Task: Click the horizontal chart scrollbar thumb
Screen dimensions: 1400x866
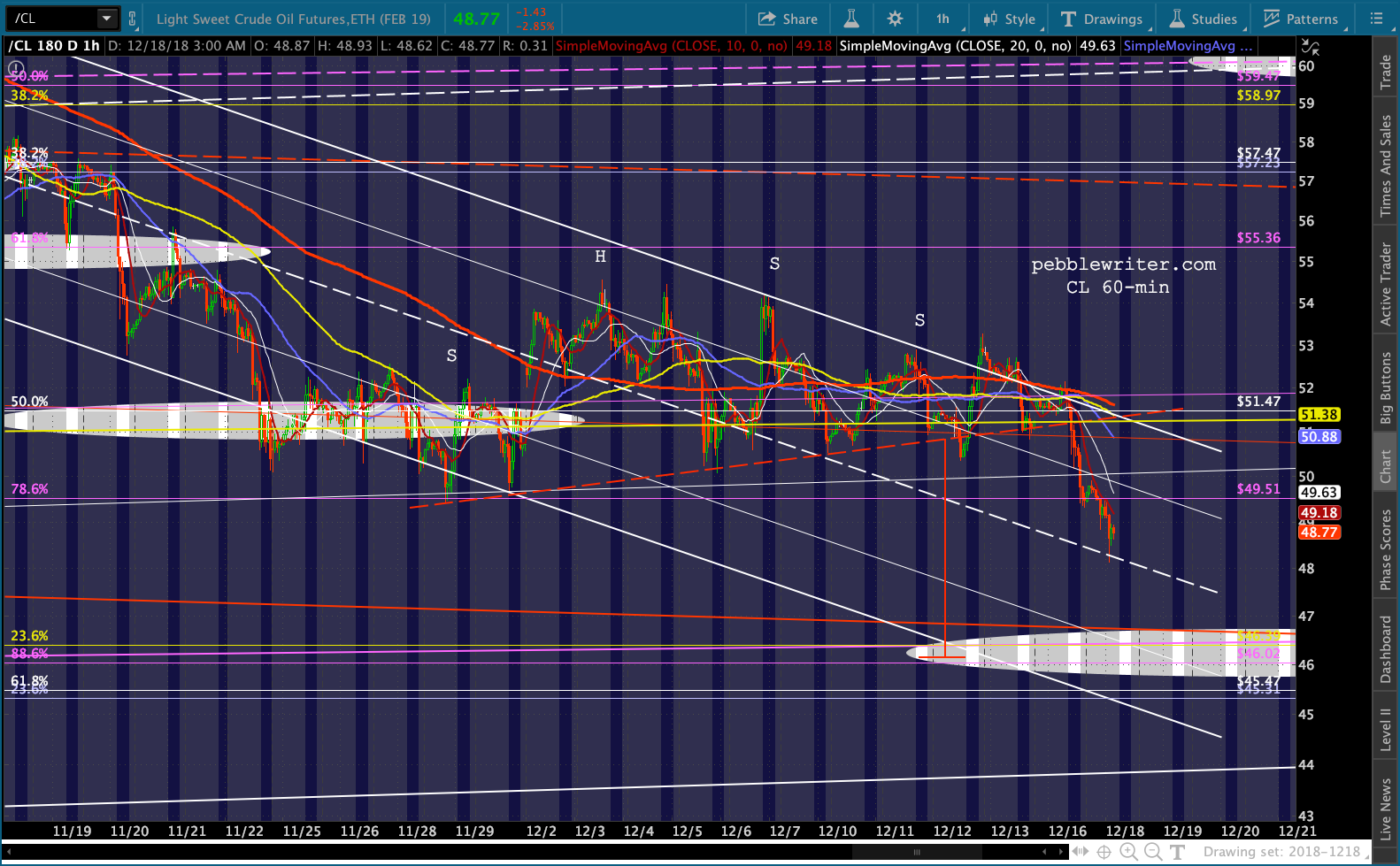Action: point(917,852)
